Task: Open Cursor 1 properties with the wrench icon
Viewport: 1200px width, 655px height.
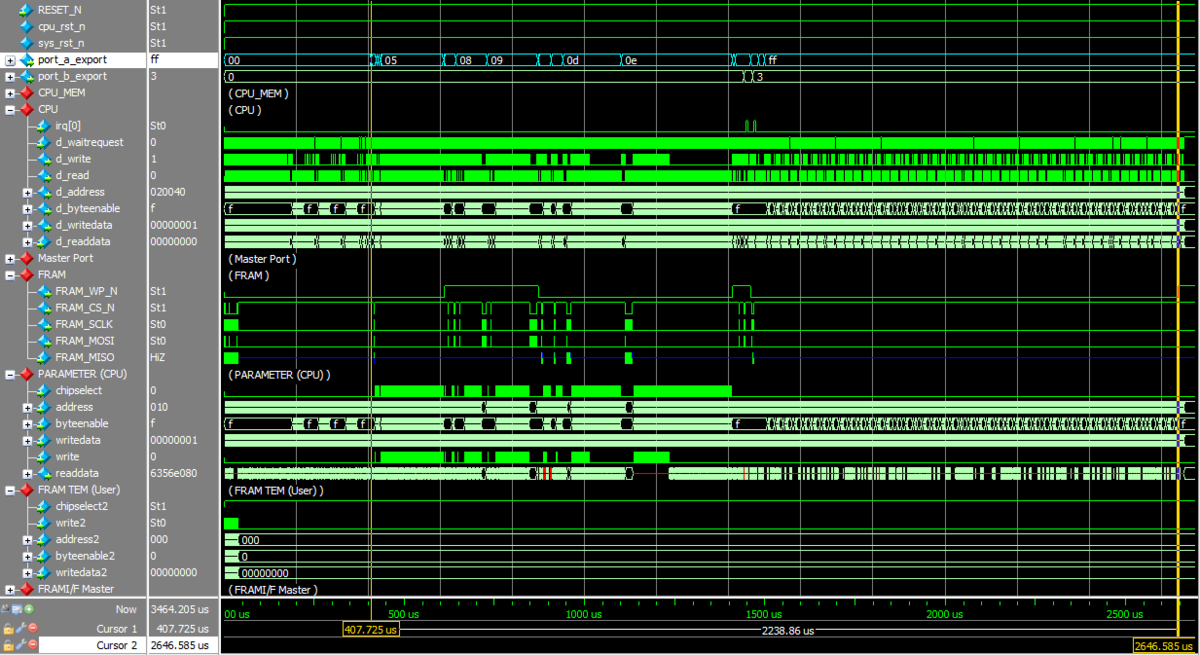Action: (x=20, y=628)
